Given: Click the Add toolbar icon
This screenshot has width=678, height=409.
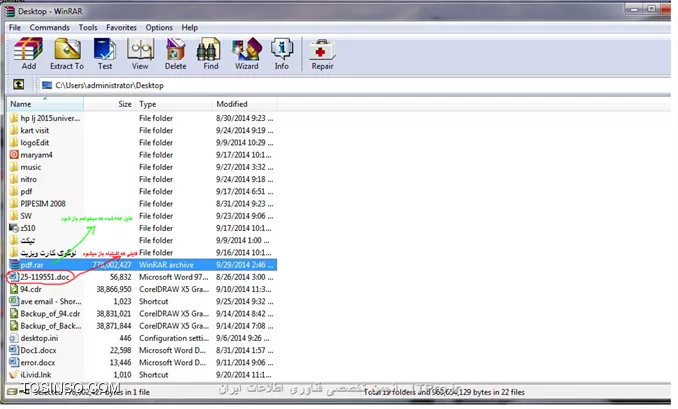Looking at the screenshot, I should coord(29,54).
